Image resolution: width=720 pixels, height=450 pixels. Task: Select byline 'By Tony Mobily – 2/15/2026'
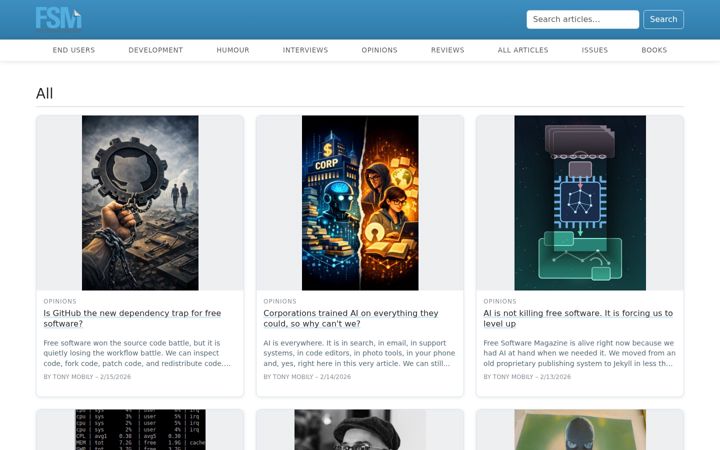tap(87, 377)
